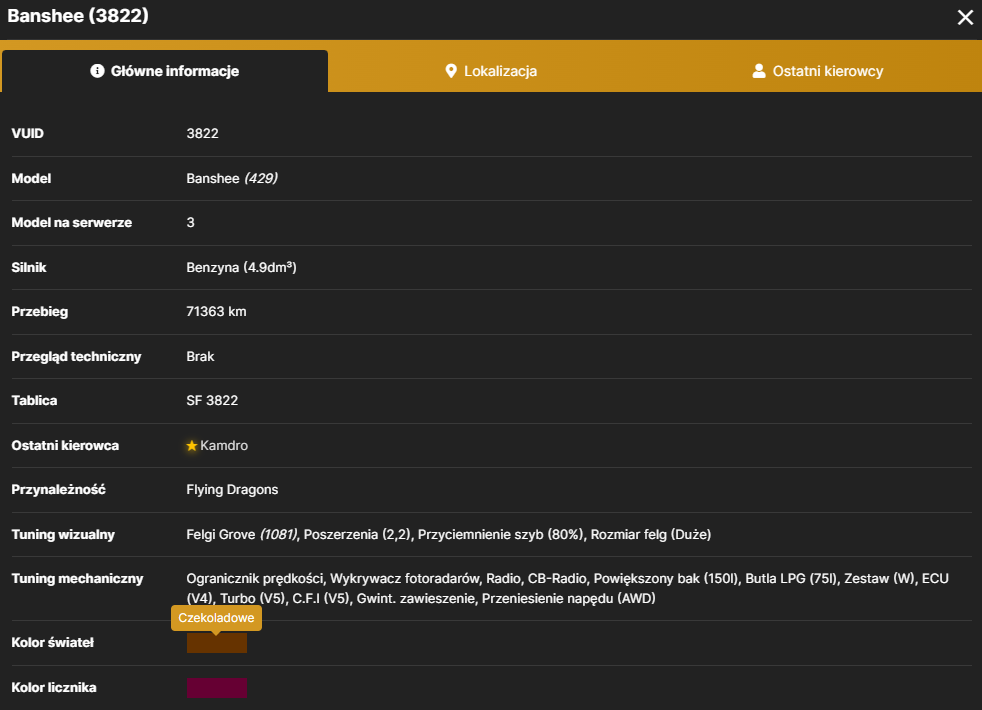Click the VUID value 3822
The image size is (982, 710).
[x=202, y=133]
